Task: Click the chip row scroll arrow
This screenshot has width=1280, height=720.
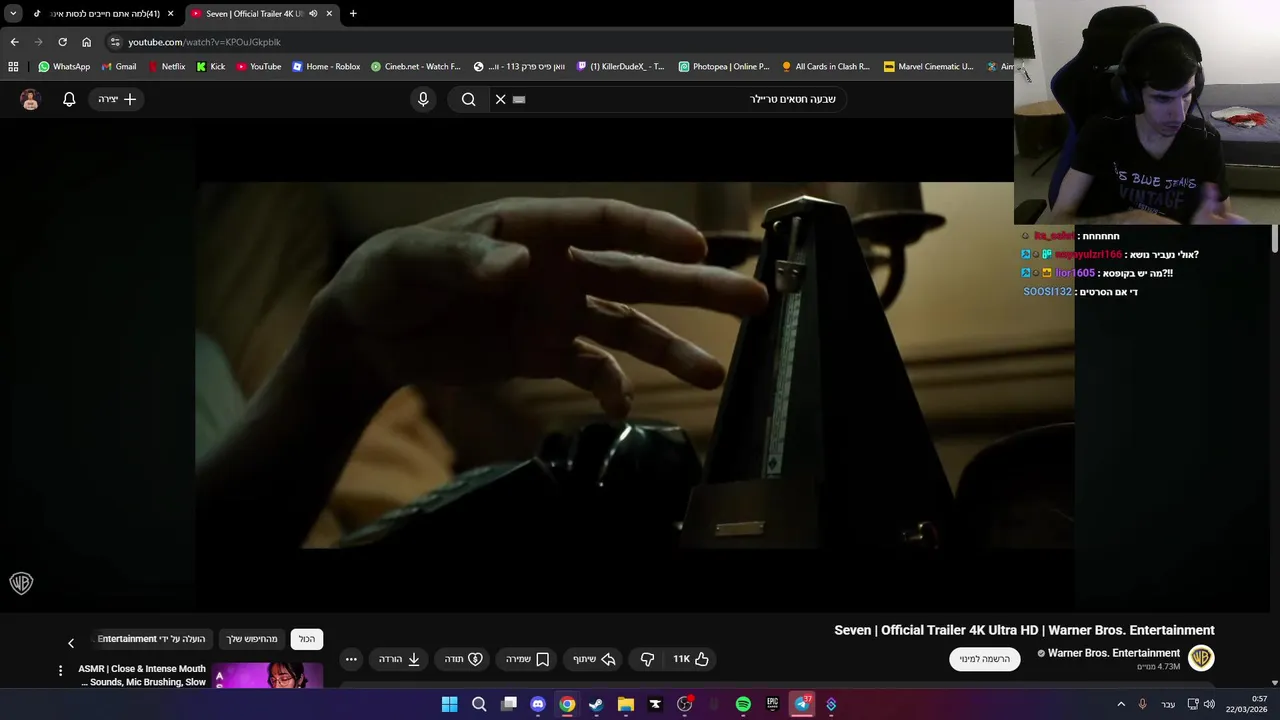Action: [71, 643]
